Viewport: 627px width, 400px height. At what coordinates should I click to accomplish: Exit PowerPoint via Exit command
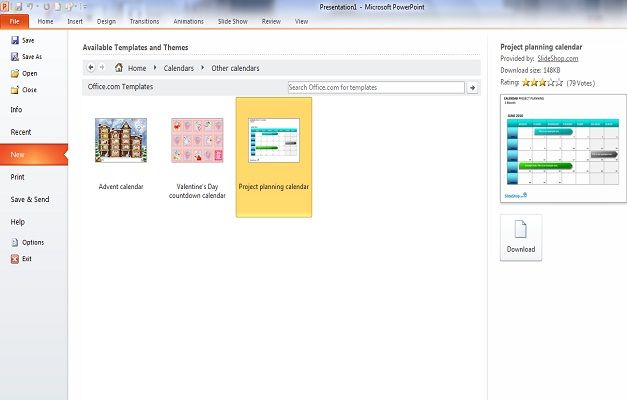point(21,259)
